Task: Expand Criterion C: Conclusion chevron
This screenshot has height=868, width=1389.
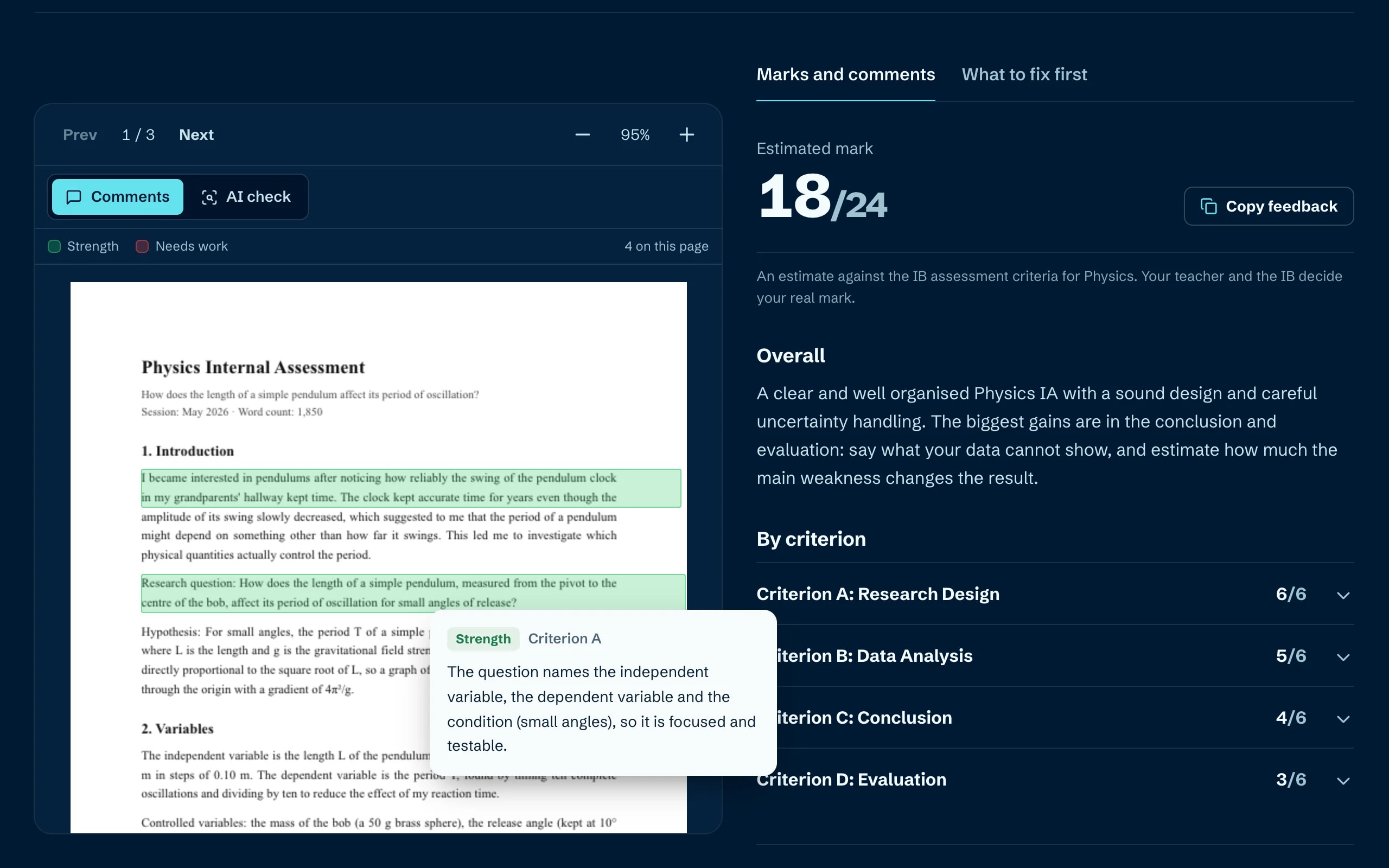Action: point(1343,719)
